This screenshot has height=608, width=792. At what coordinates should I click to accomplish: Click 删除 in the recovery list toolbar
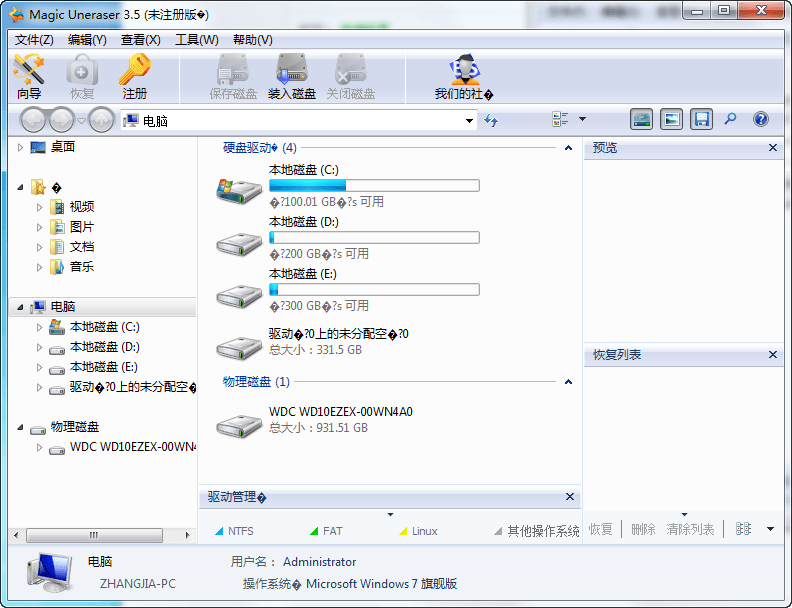tap(643, 529)
